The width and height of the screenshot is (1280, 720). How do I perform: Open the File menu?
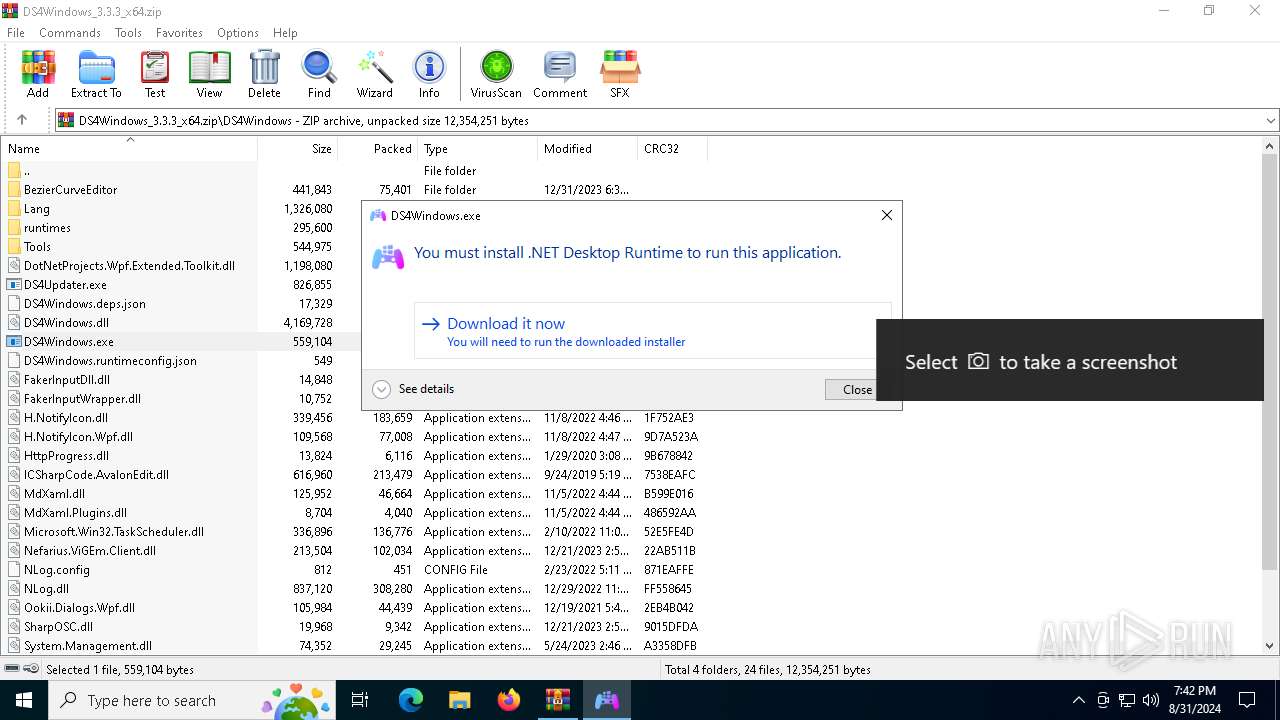(16, 32)
